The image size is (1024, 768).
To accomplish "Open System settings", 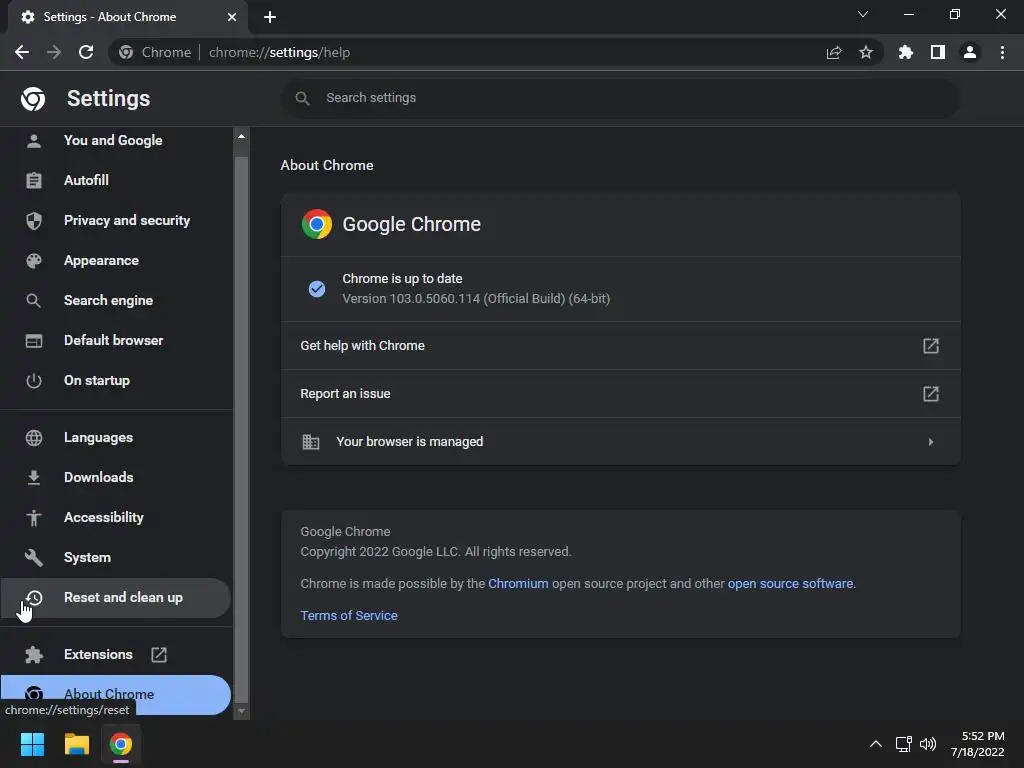I will [116, 557].
